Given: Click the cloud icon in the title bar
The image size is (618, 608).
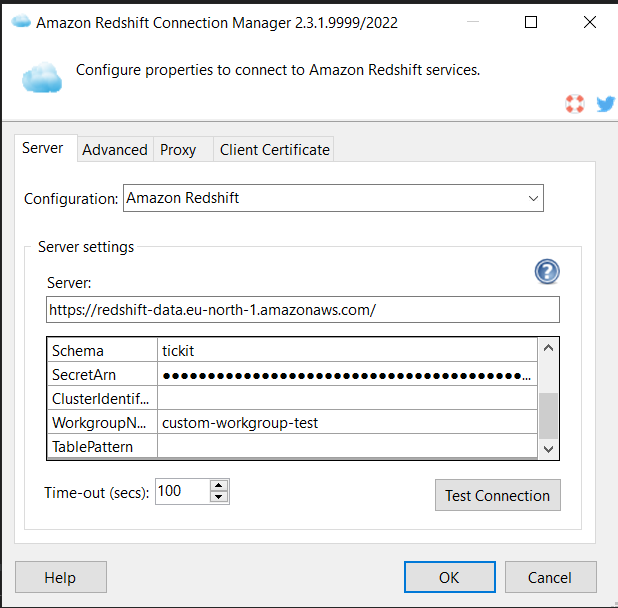Looking at the screenshot, I should [21, 21].
